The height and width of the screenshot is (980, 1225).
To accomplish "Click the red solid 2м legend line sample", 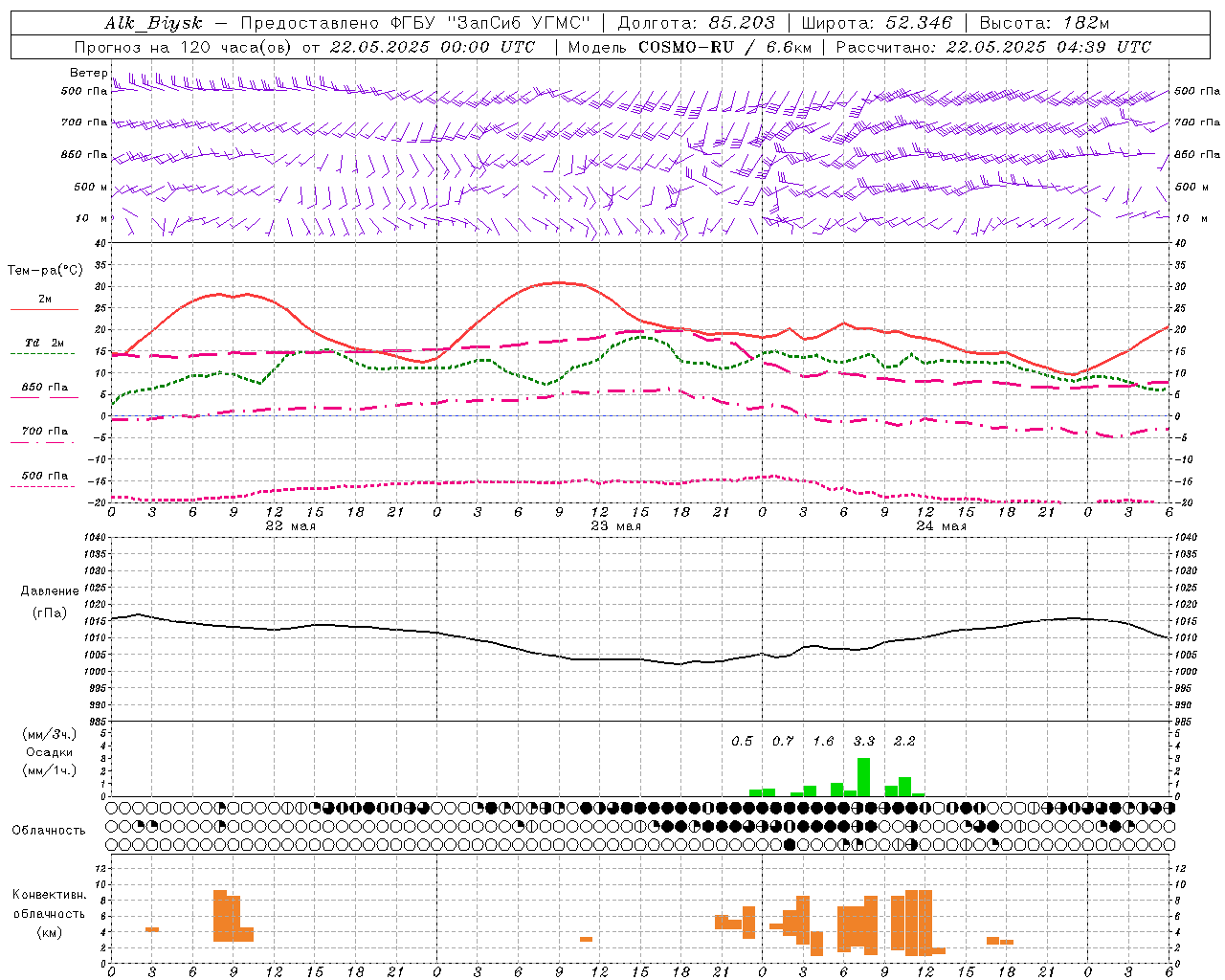I will (44, 309).
